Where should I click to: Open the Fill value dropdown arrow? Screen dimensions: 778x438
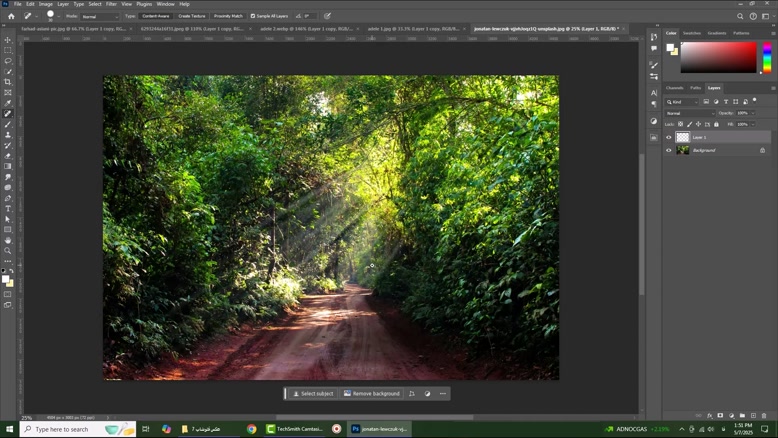(753, 124)
